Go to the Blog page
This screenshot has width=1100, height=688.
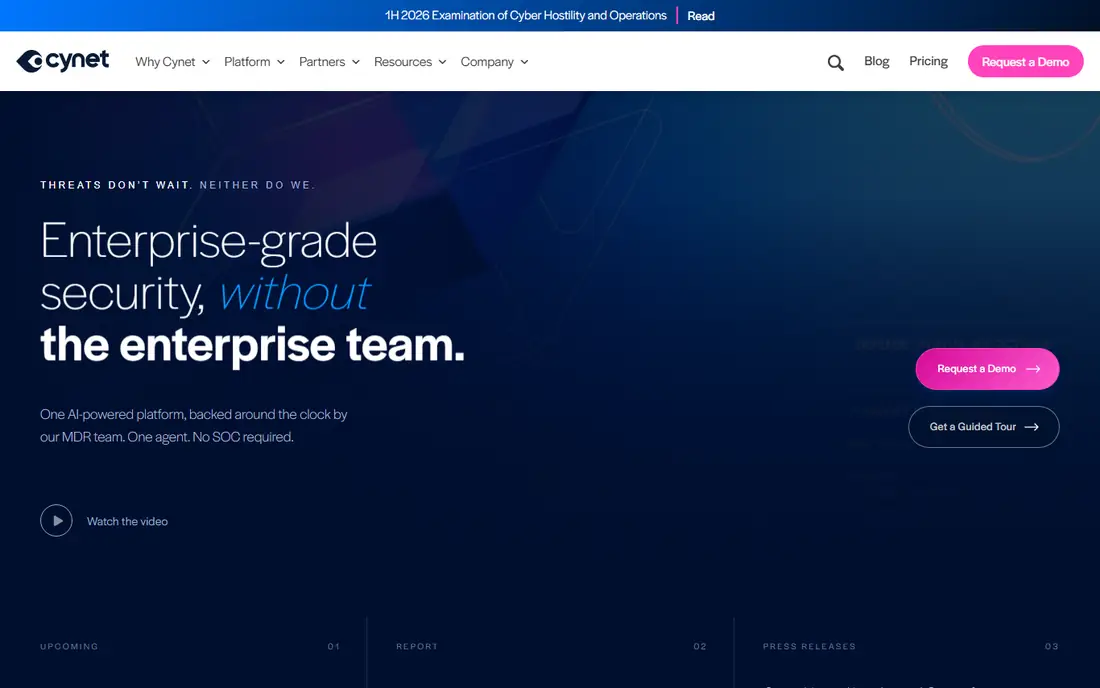coord(876,61)
